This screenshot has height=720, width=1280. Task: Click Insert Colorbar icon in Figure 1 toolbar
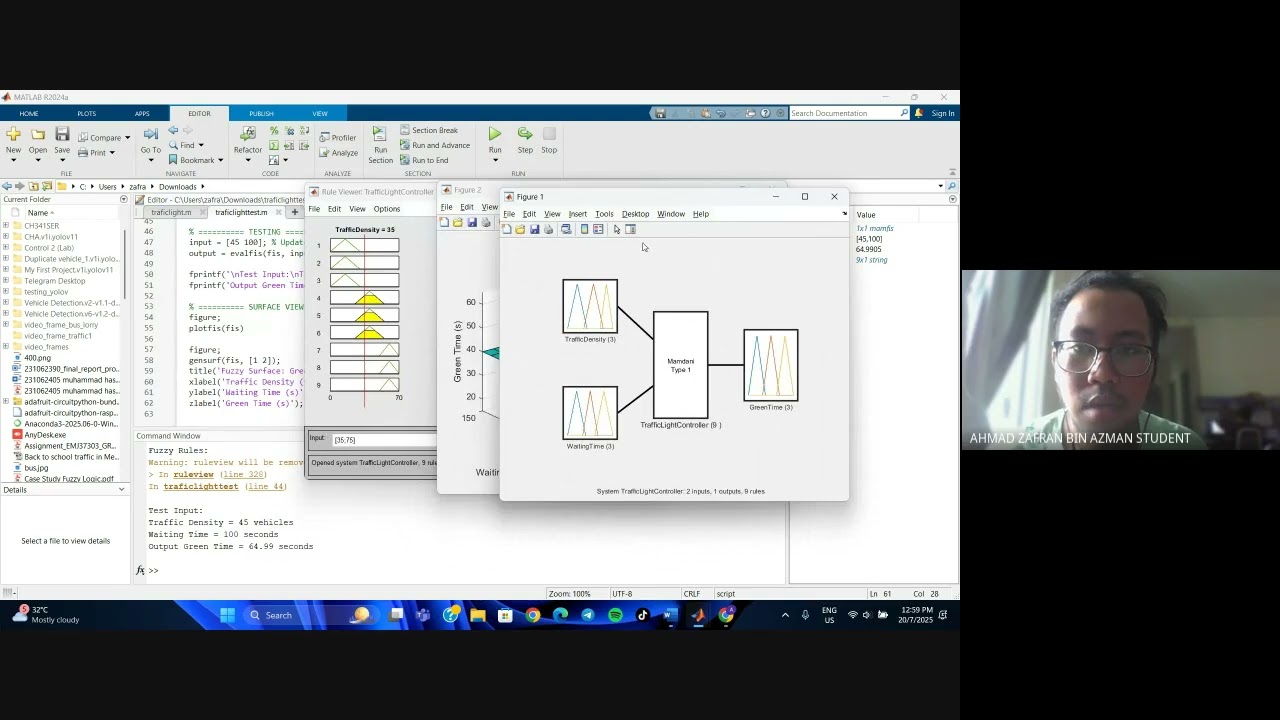[585, 230]
